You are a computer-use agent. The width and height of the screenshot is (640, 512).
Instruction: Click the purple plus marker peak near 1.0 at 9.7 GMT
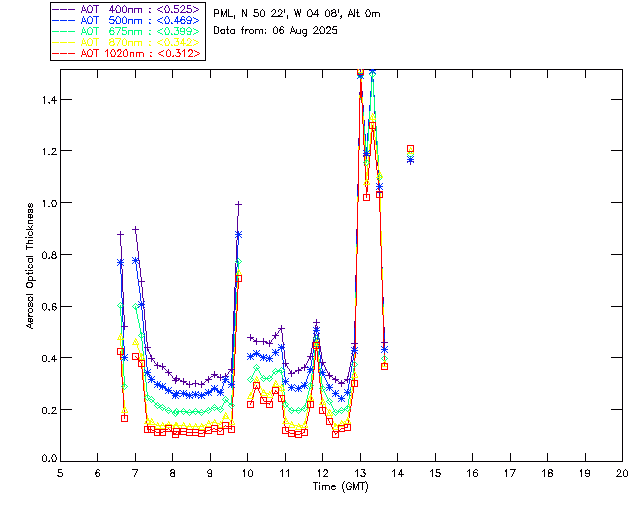(239, 204)
